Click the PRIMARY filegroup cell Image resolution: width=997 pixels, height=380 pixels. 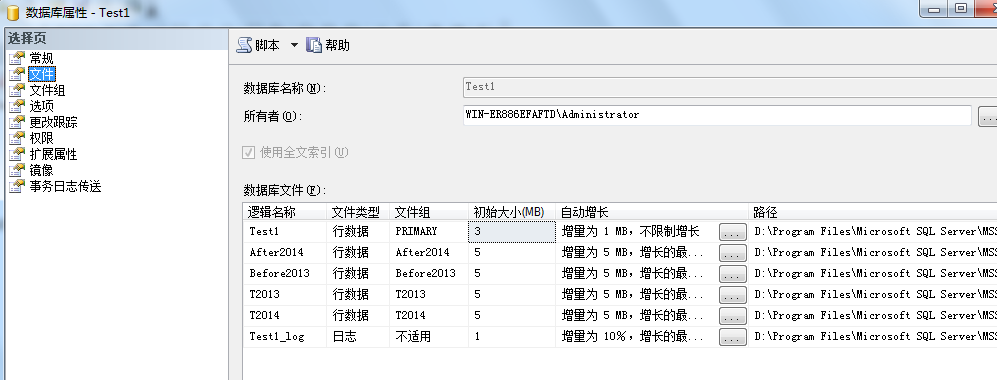click(429, 232)
